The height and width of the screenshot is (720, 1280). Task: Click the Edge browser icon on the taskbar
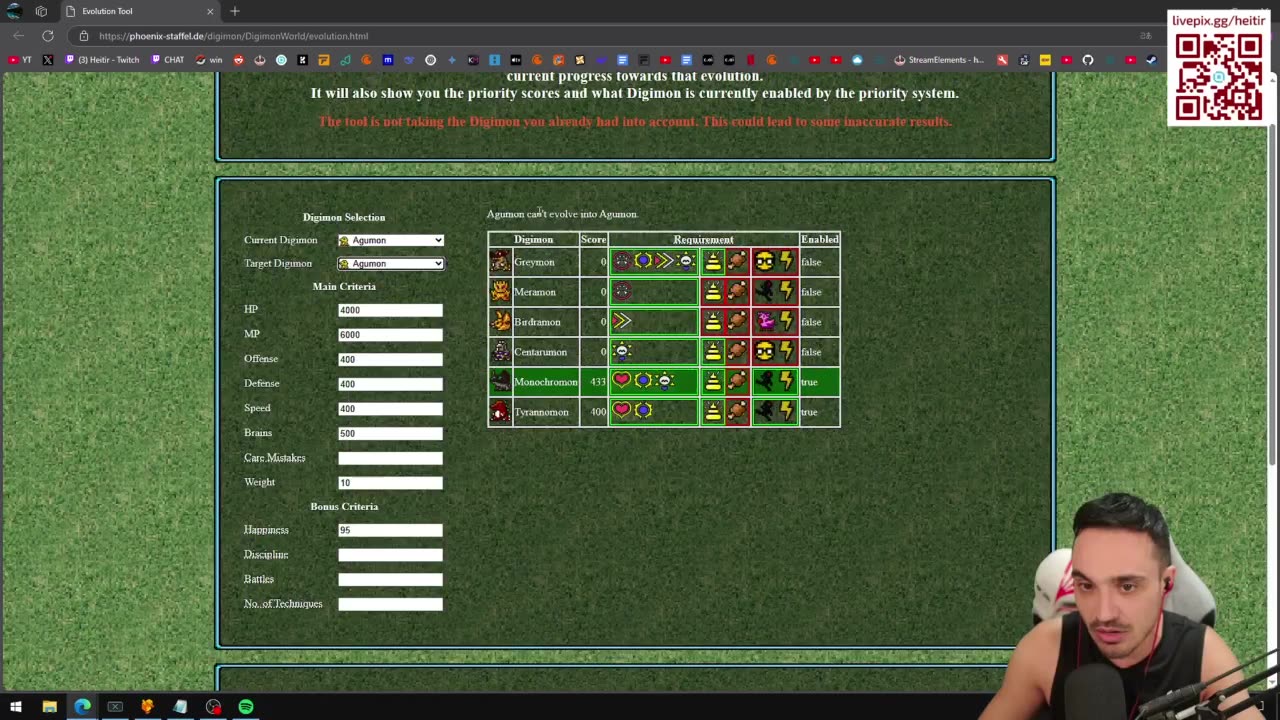coord(82,707)
